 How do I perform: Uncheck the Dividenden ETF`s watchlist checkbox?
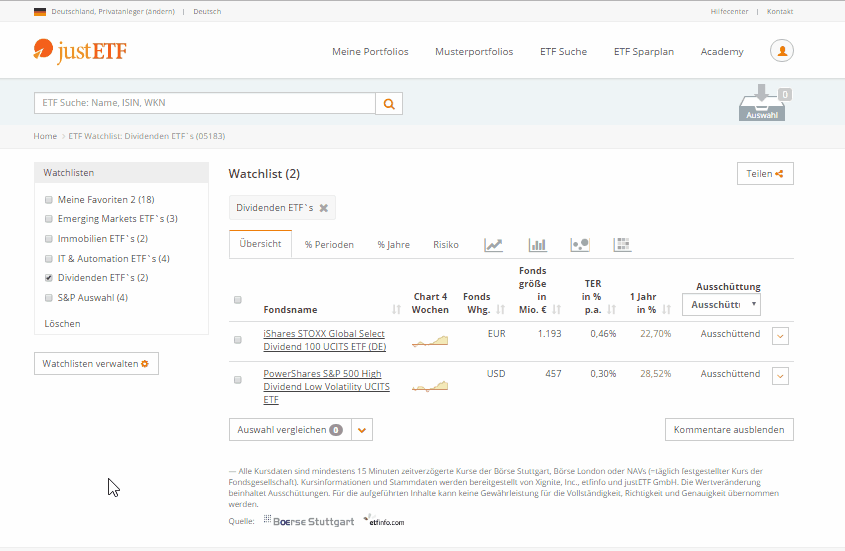coord(49,278)
